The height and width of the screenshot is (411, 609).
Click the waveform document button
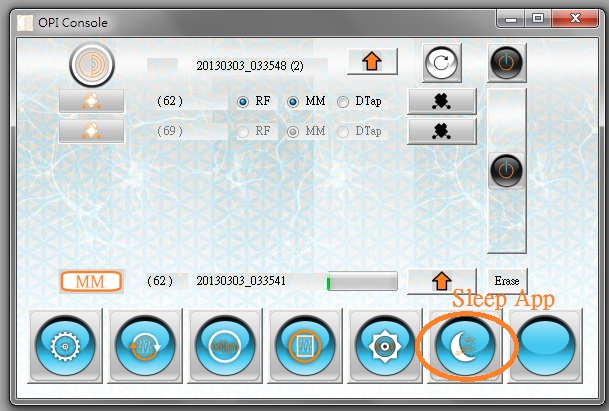coord(305,346)
